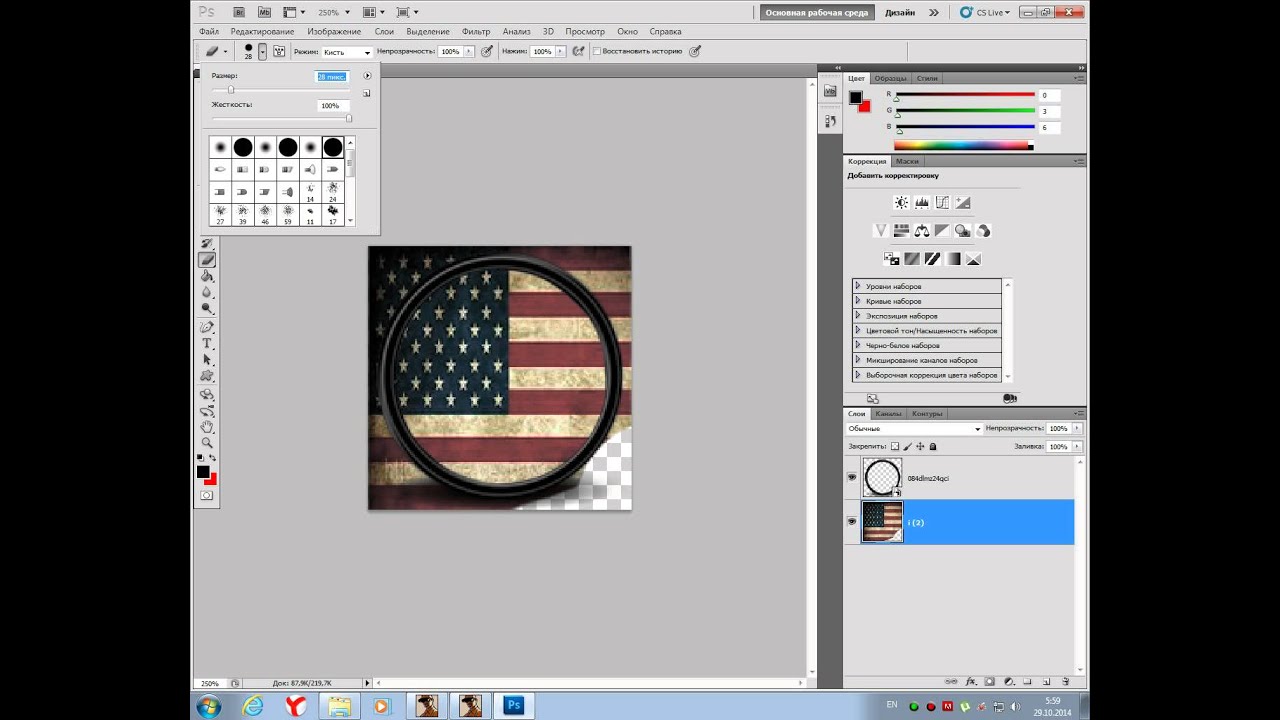Click 'Основная рабочая среда' workspace button

818,12
